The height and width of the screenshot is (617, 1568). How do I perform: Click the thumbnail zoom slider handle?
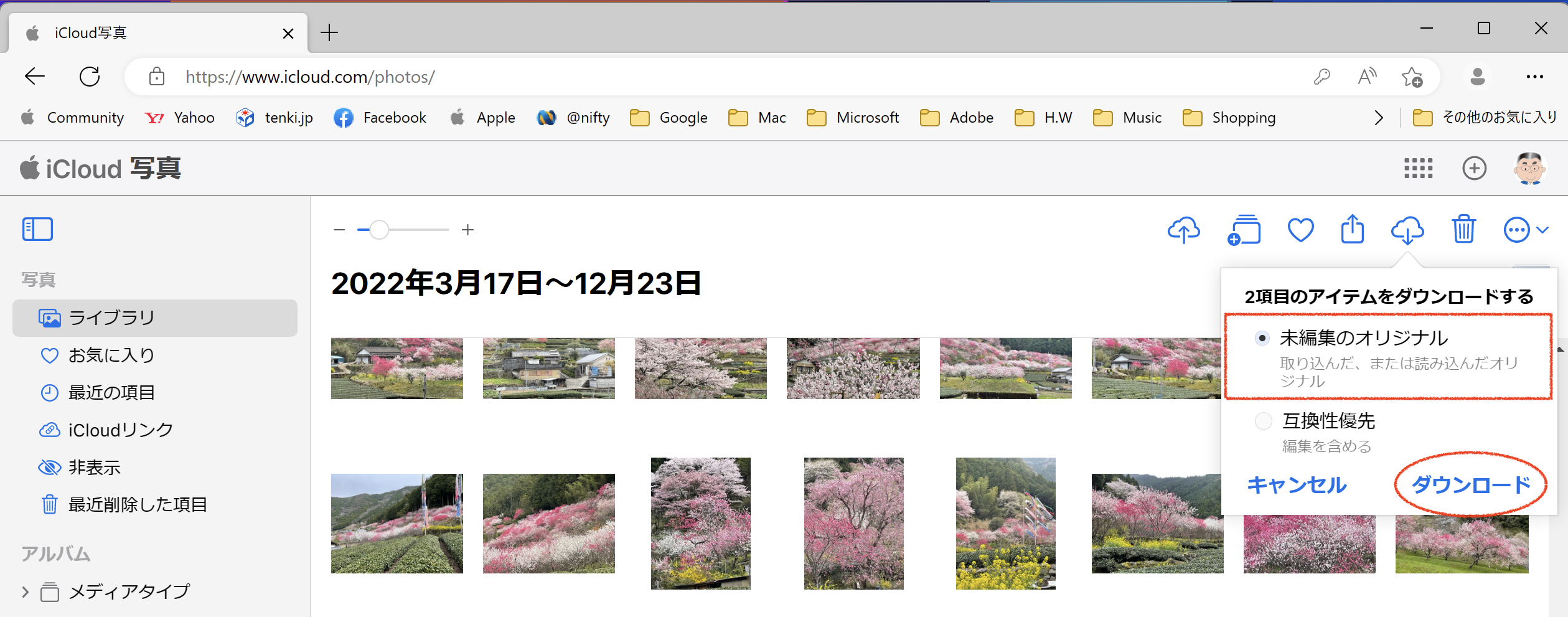click(x=378, y=230)
